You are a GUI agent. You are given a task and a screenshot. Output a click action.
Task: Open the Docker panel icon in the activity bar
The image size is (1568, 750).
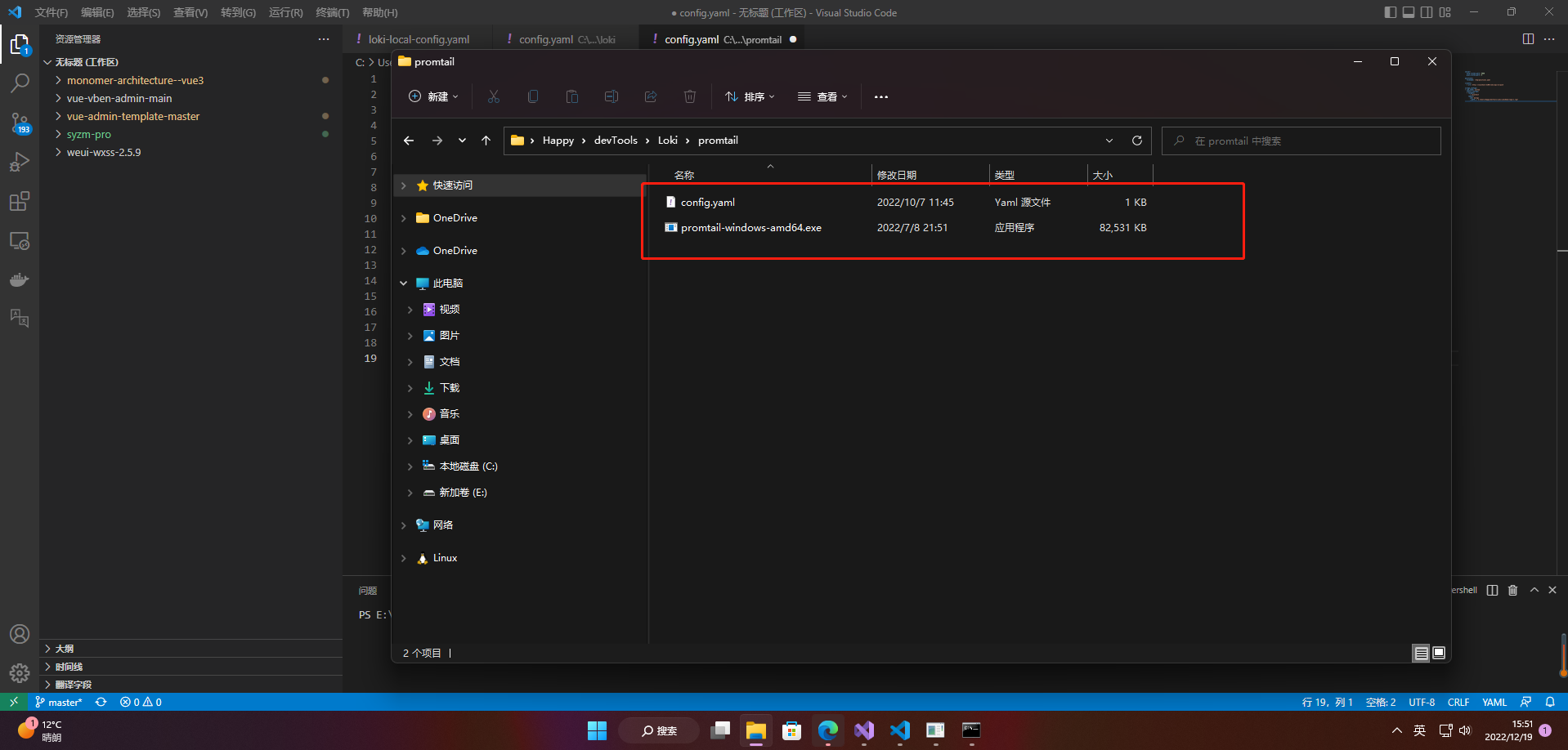coord(20,279)
